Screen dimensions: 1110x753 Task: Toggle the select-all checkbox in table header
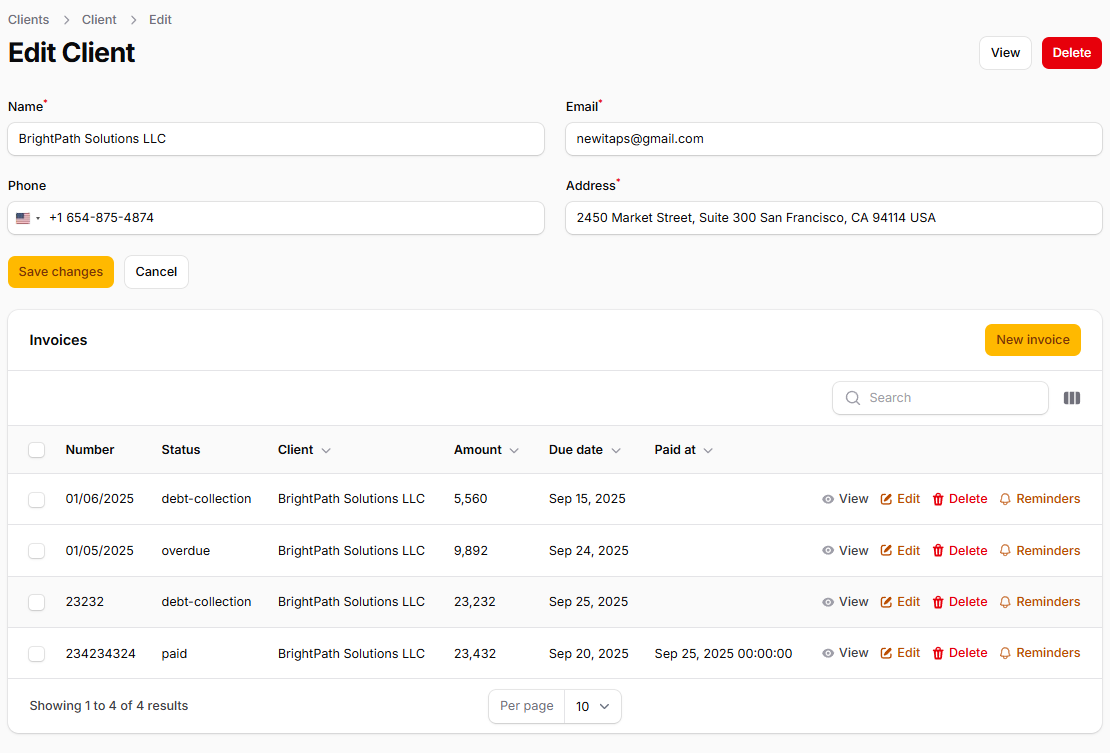point(37,450)
